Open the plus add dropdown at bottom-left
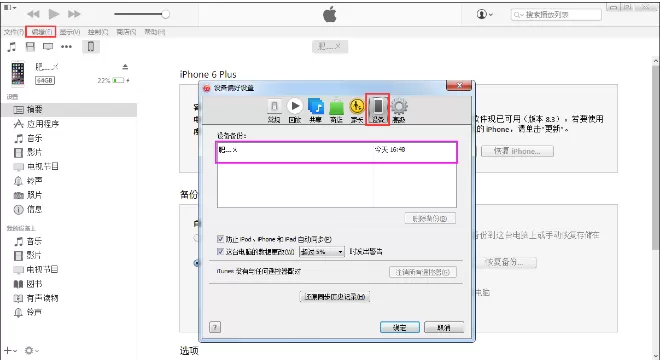 pyautogui.click(x=11, y=351)
